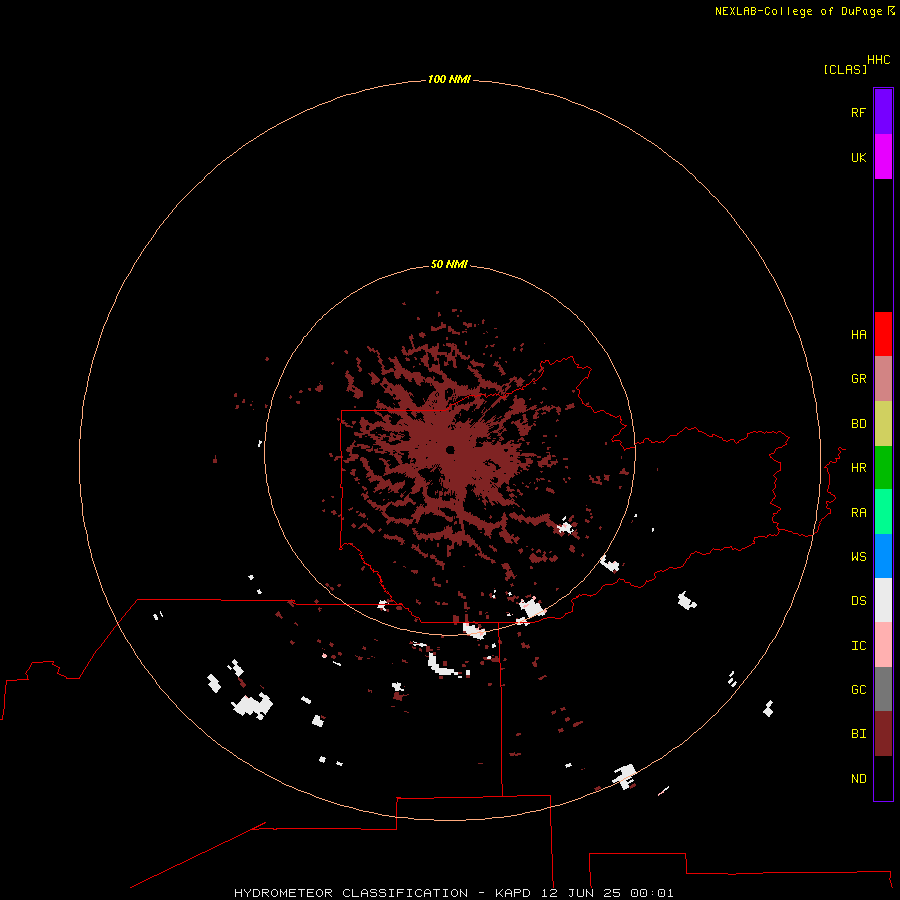Click the RF legend label

click(858, 112)
